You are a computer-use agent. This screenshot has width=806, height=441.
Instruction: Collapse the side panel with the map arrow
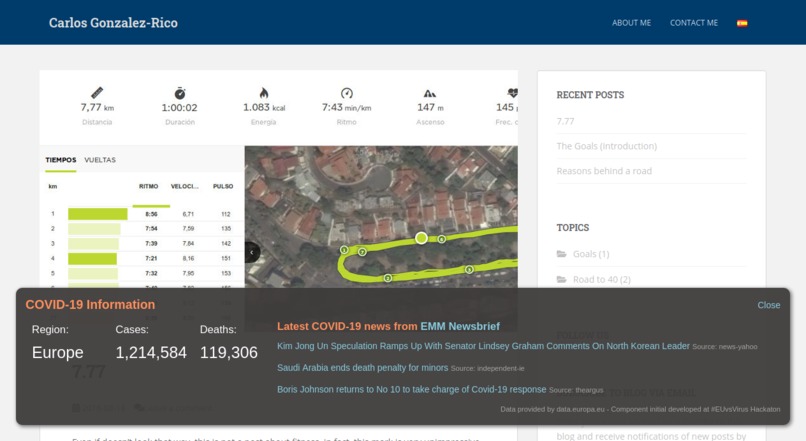point(252,252)
